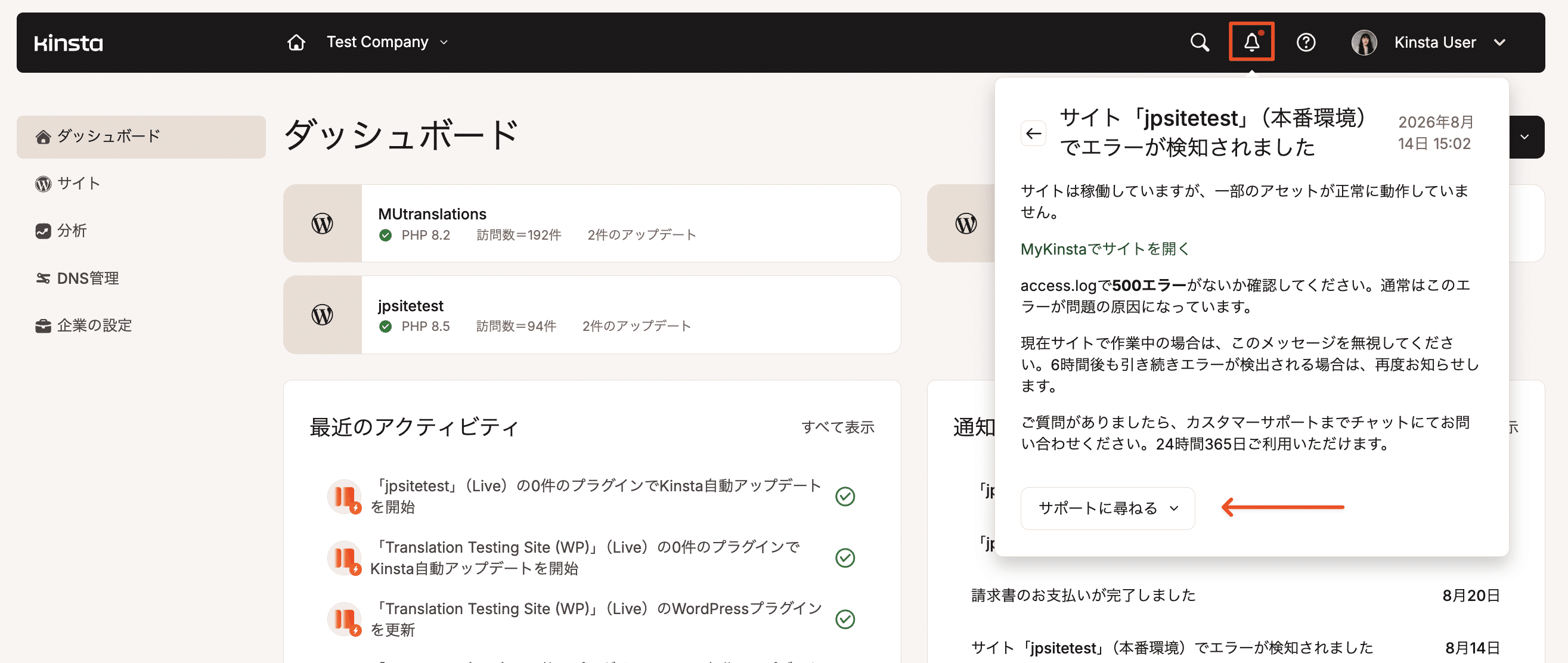Click the Kinsta logo
Viewport: 1568px width, 663px height.
pos(68,42)
